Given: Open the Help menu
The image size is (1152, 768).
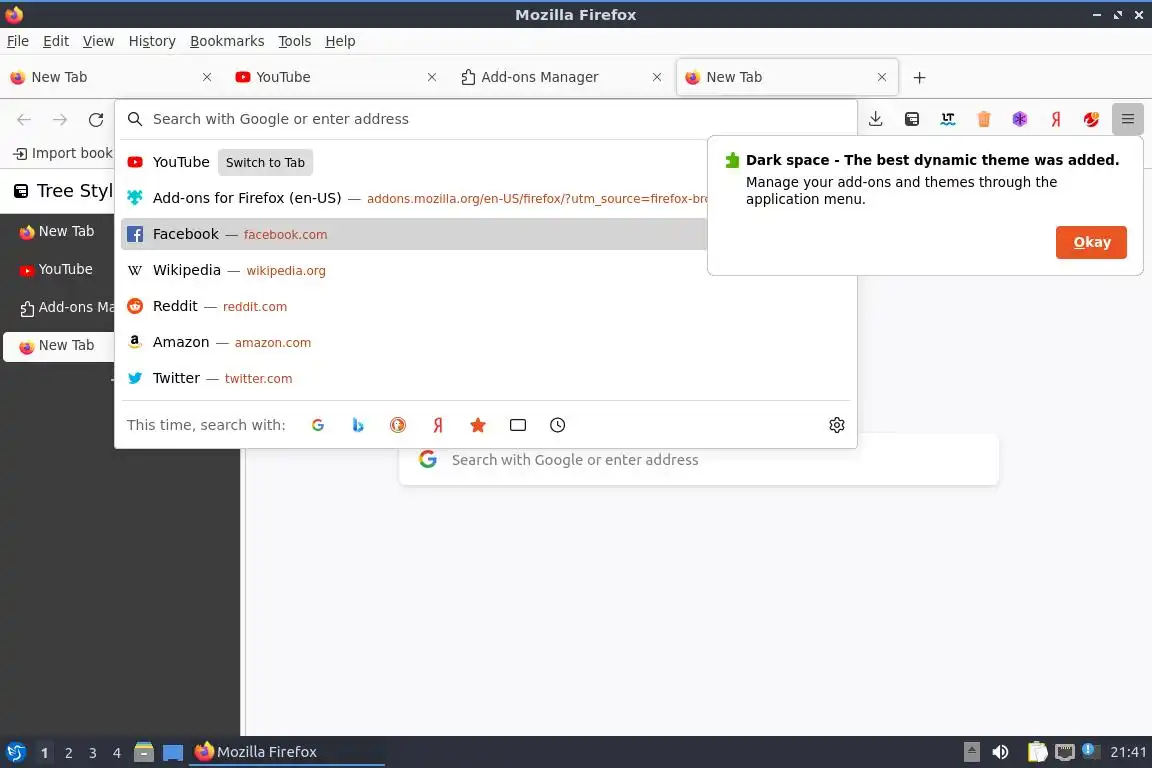Looking at the screenshot, I should click(340, 41).
